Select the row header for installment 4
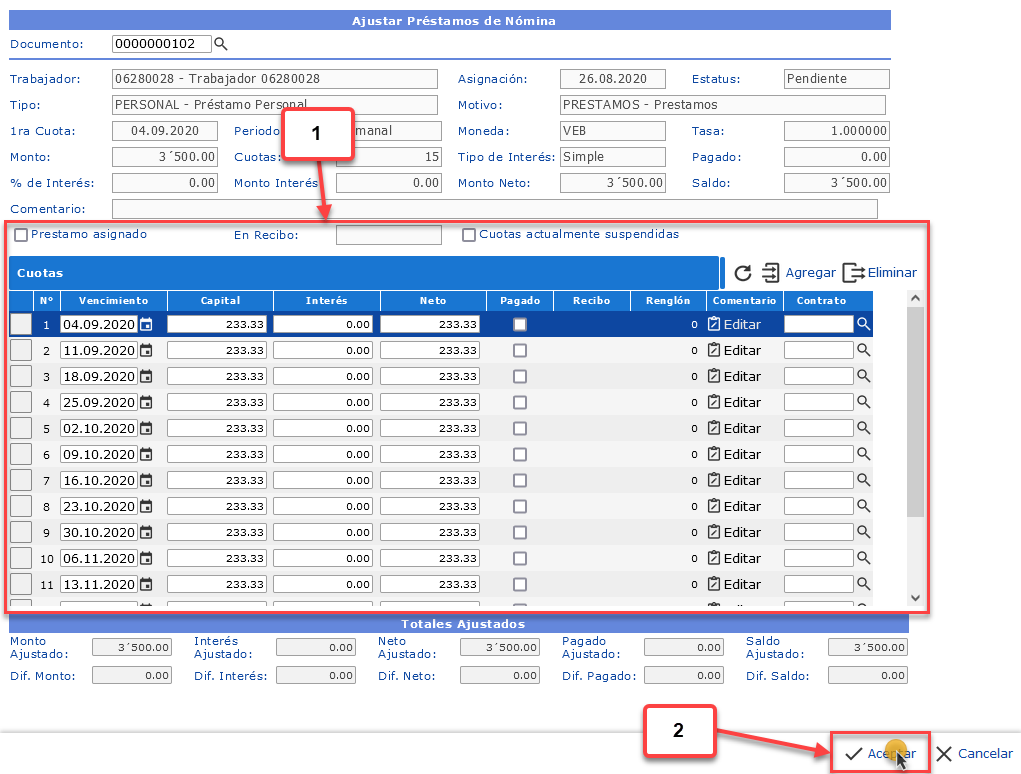 click(21, 403)
